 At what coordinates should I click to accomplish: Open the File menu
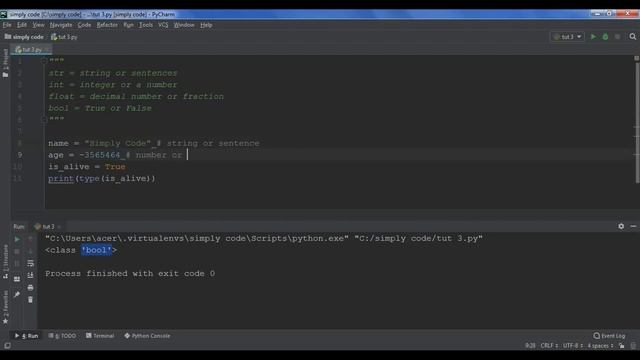tap(7, 25)
